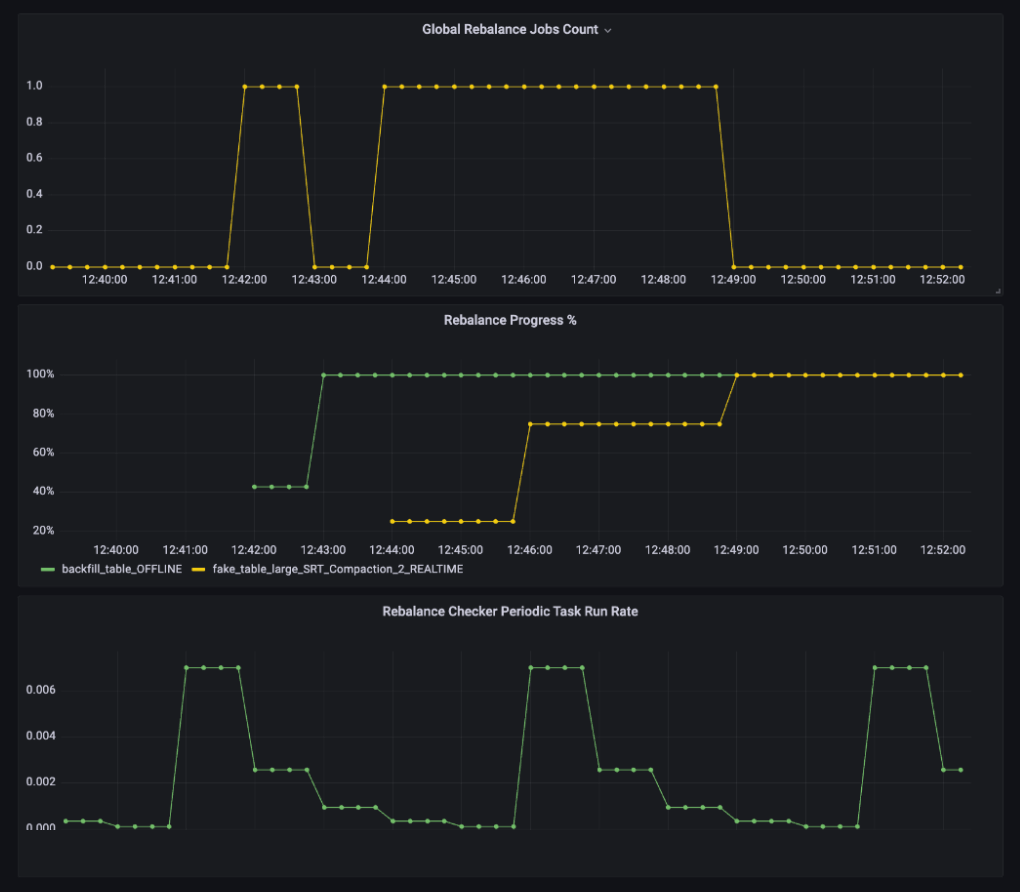The height and width of the screenshot is (892, 1020).
Task: Open the Global Rebalance Jobs Count panel menu
Action: pyautogui.click(x=509, y=30)
